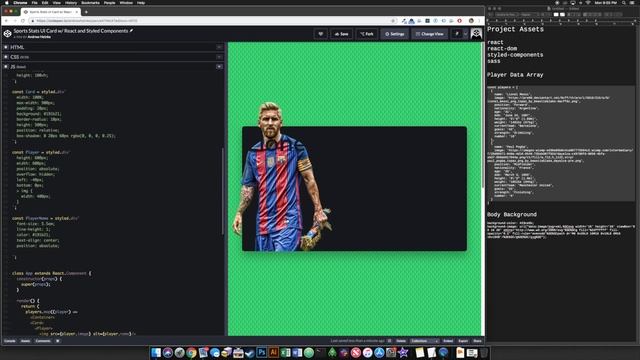The width and height of the screenshot is (640, 360).
Task: Click the Share button in footer
Action: pyautogui.click(x=477, y=341)
